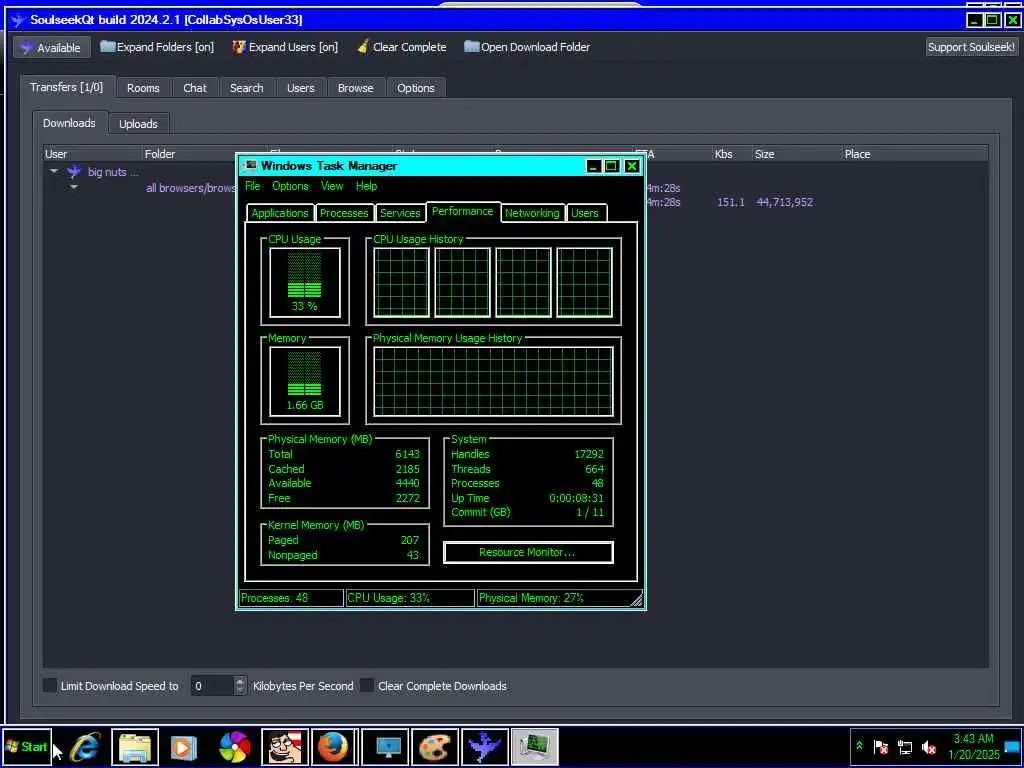1024x768 pixels.
Task: Switch to Task Manager's Networking tab
Action: point(532,213)
